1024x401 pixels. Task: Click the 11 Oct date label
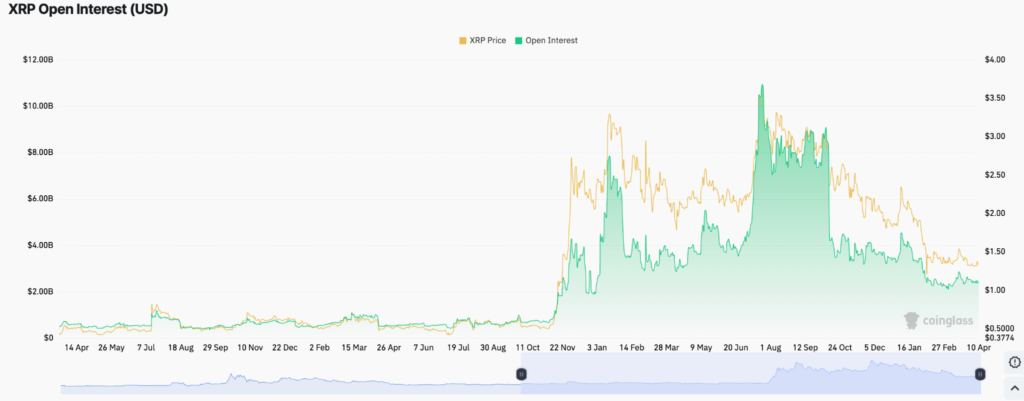tap(528, 348)
